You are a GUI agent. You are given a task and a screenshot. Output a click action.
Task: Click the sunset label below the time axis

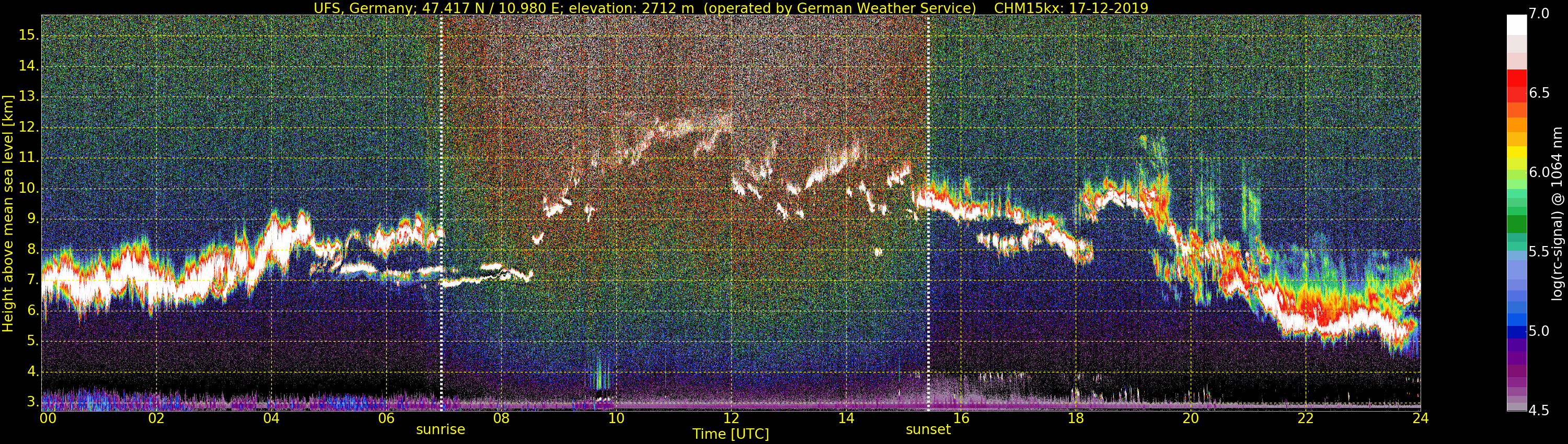point(928,429)
